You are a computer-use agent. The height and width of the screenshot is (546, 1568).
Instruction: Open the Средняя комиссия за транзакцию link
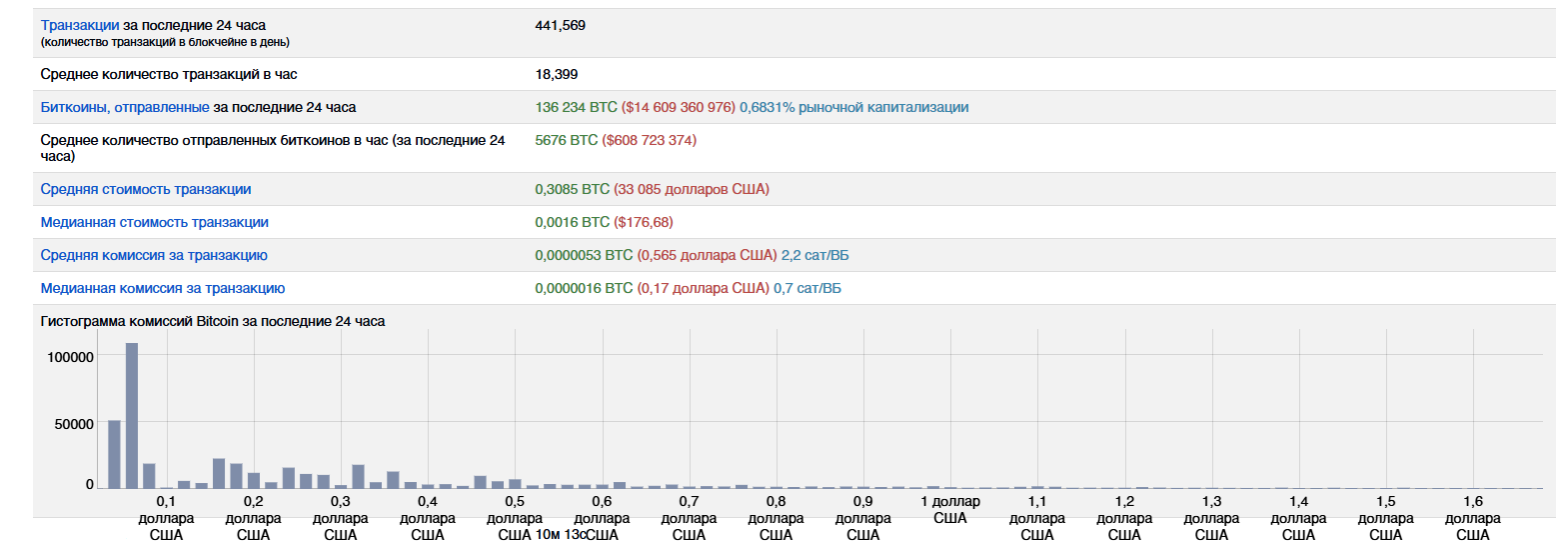click(x=154, y=255)
